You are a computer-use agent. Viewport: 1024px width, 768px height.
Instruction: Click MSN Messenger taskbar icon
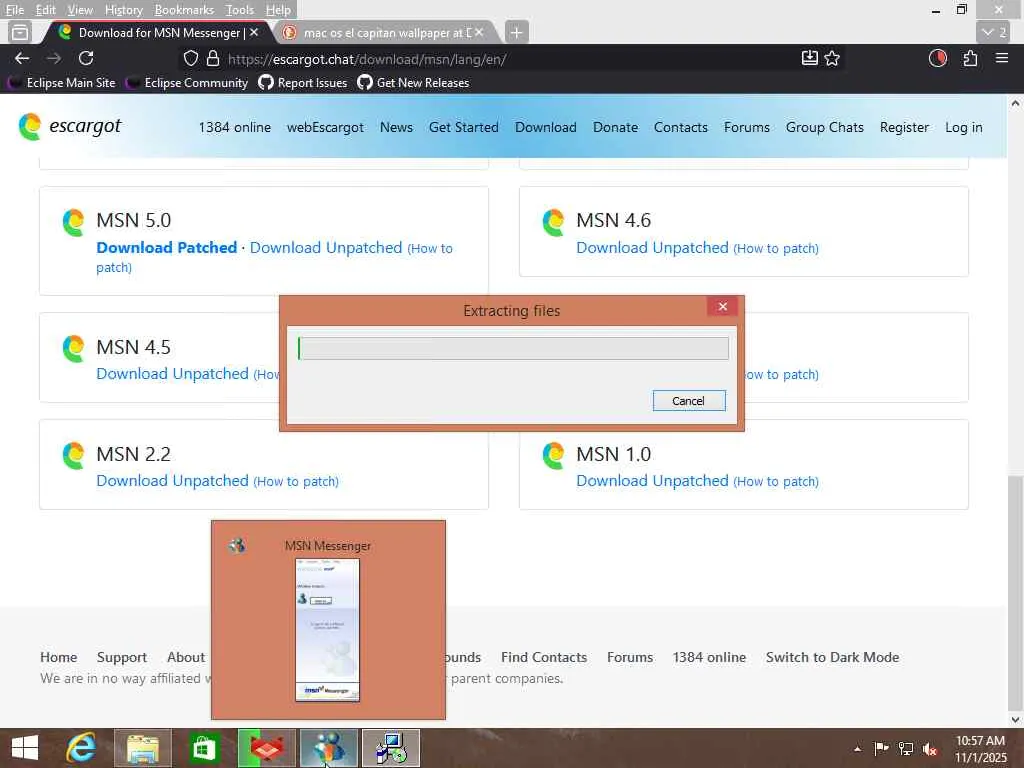328,748
